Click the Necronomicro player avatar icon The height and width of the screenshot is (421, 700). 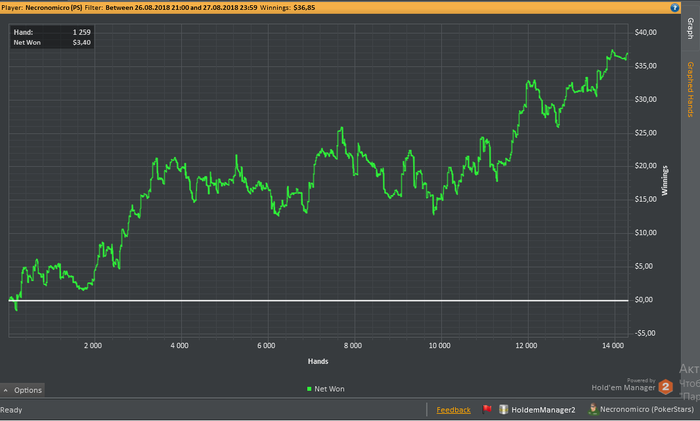point(593,409)
